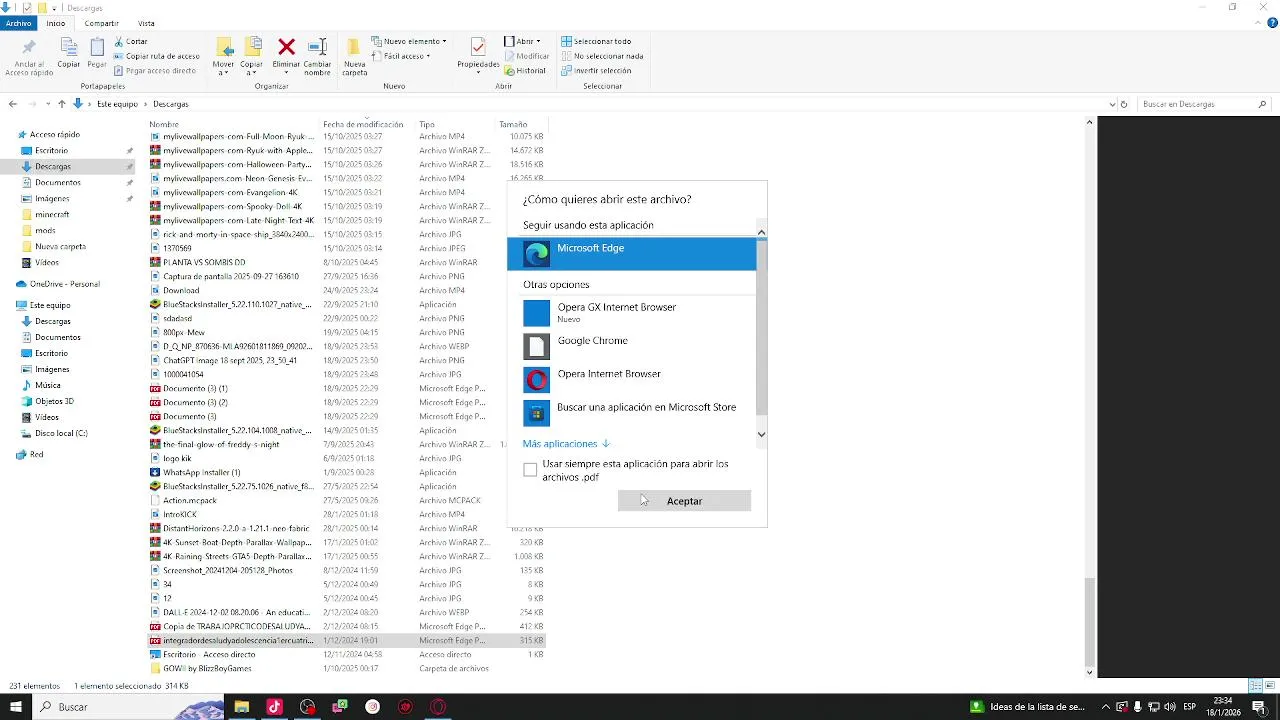Screen dimensions: 1280x720
Task: Switch to the Inicio ribbon tab
Action: tap(56, 23)
